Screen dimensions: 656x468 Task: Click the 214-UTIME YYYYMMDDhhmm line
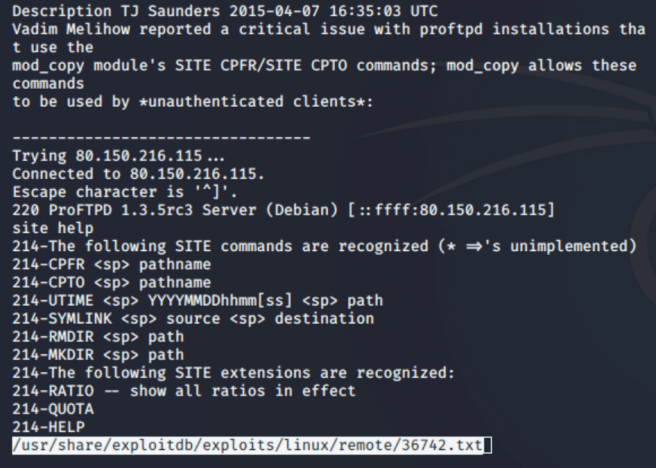197,299
